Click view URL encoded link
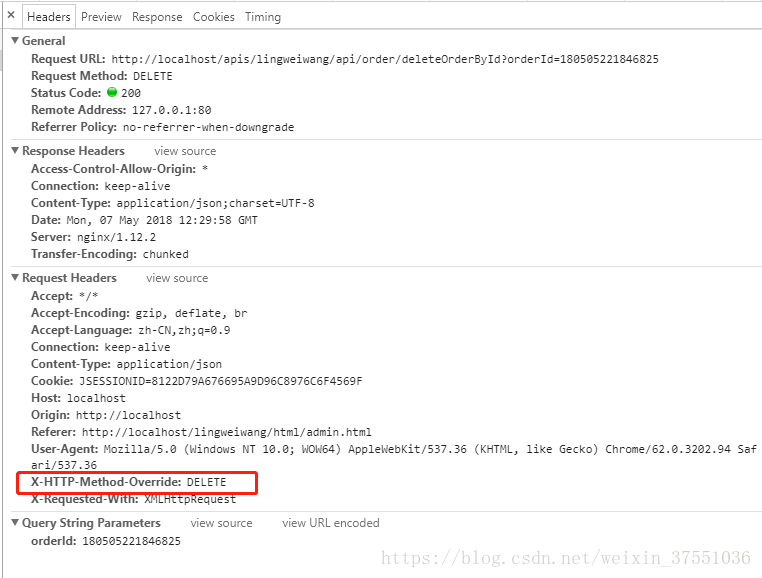 330,523
